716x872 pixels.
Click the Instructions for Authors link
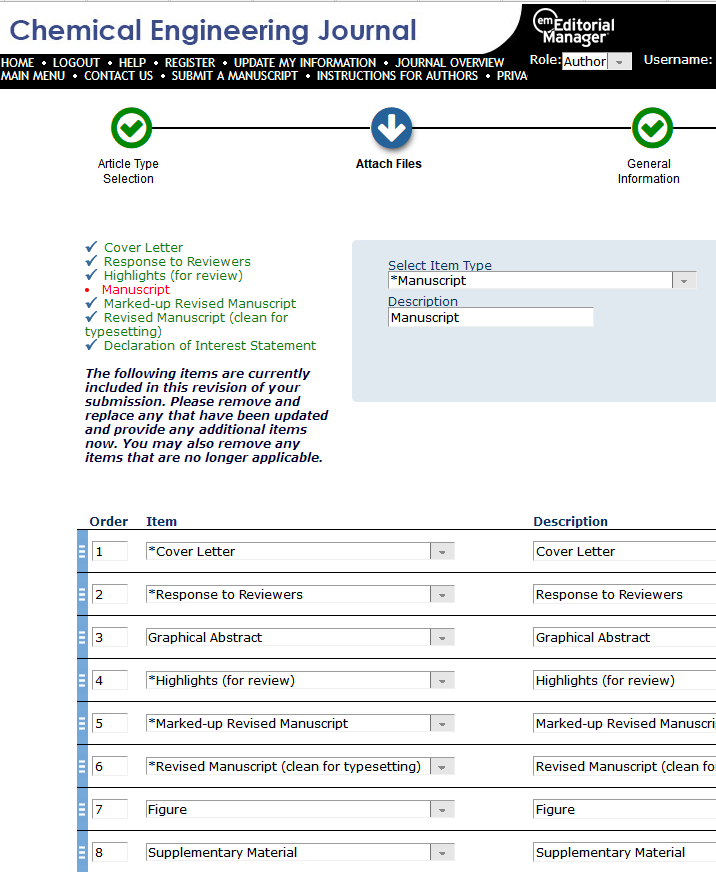tap(397, 76)
